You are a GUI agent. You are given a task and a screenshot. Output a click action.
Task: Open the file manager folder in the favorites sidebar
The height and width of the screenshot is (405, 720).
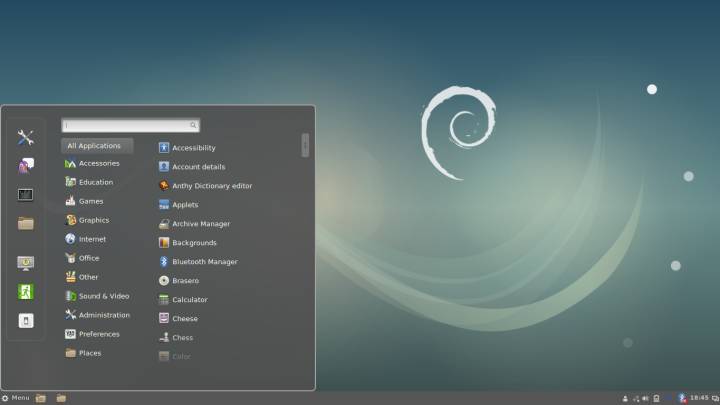[x=26, y=223]
